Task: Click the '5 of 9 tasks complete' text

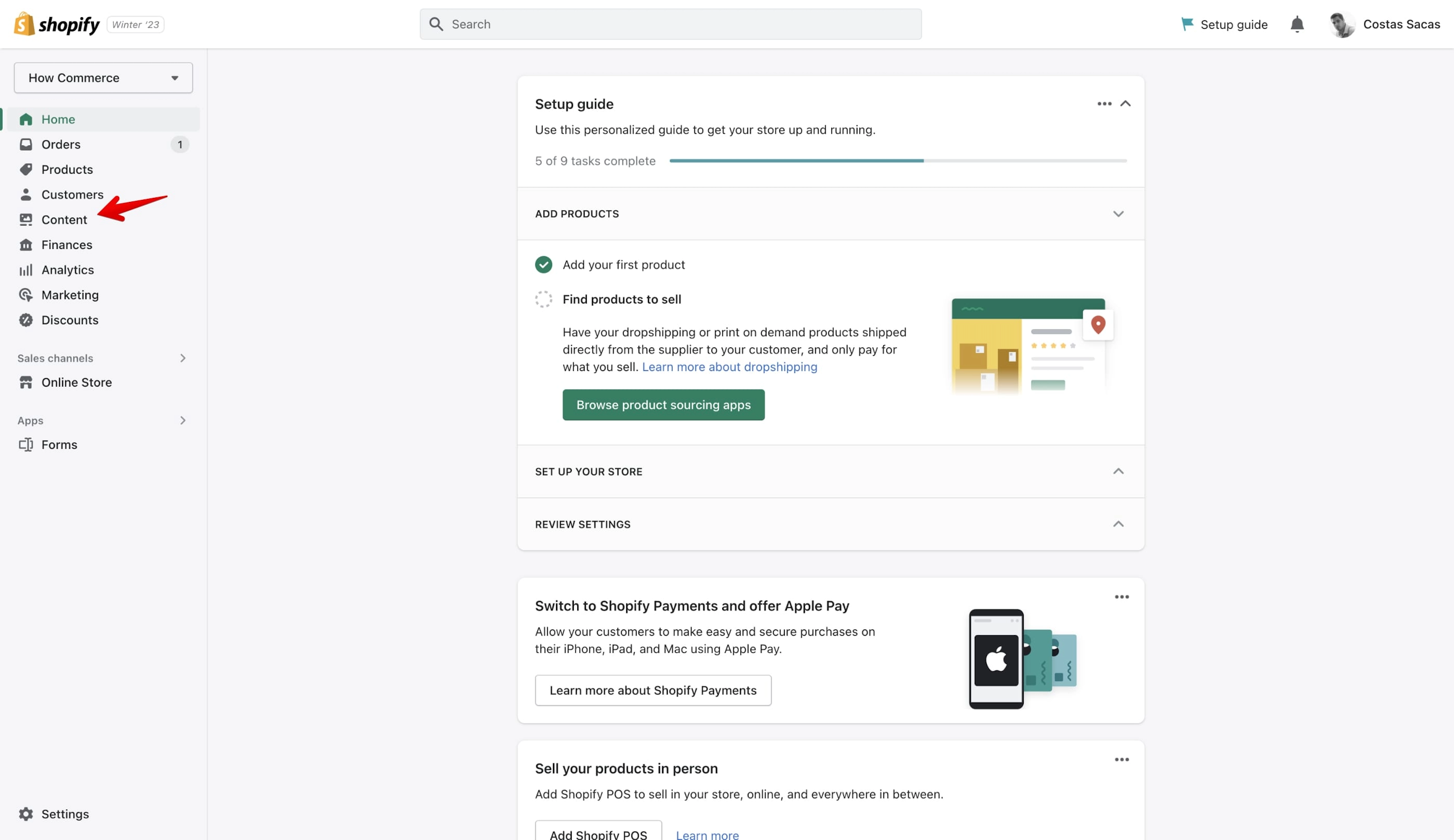Action: coord(595,161)
